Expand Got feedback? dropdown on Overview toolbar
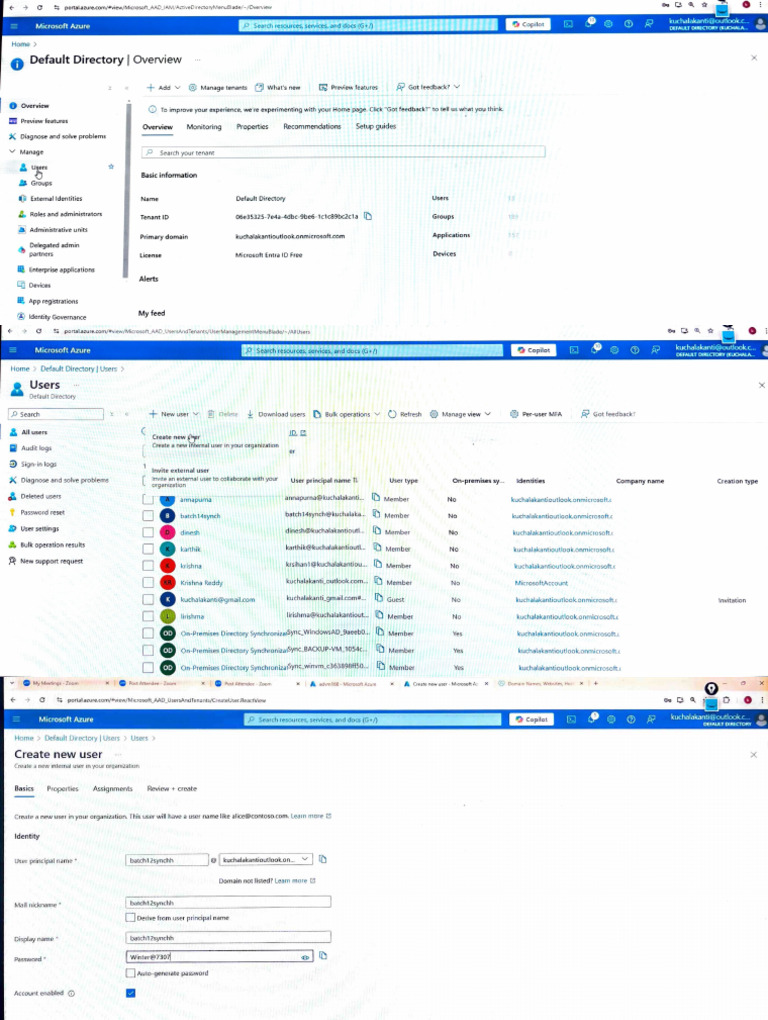The image size is (768, 1020). (x=429, y=87)
